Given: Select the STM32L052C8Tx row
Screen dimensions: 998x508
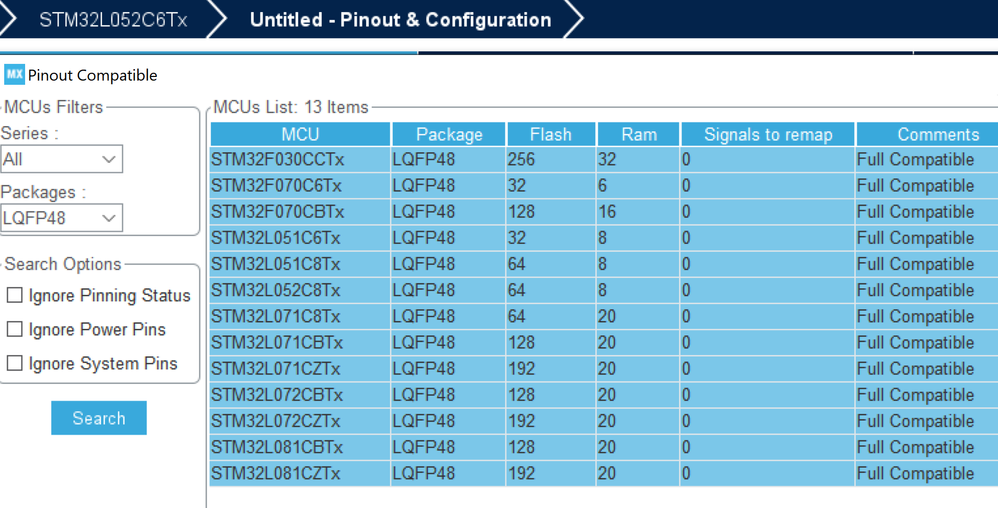Looking at the screenshot, I should point(604,290).
